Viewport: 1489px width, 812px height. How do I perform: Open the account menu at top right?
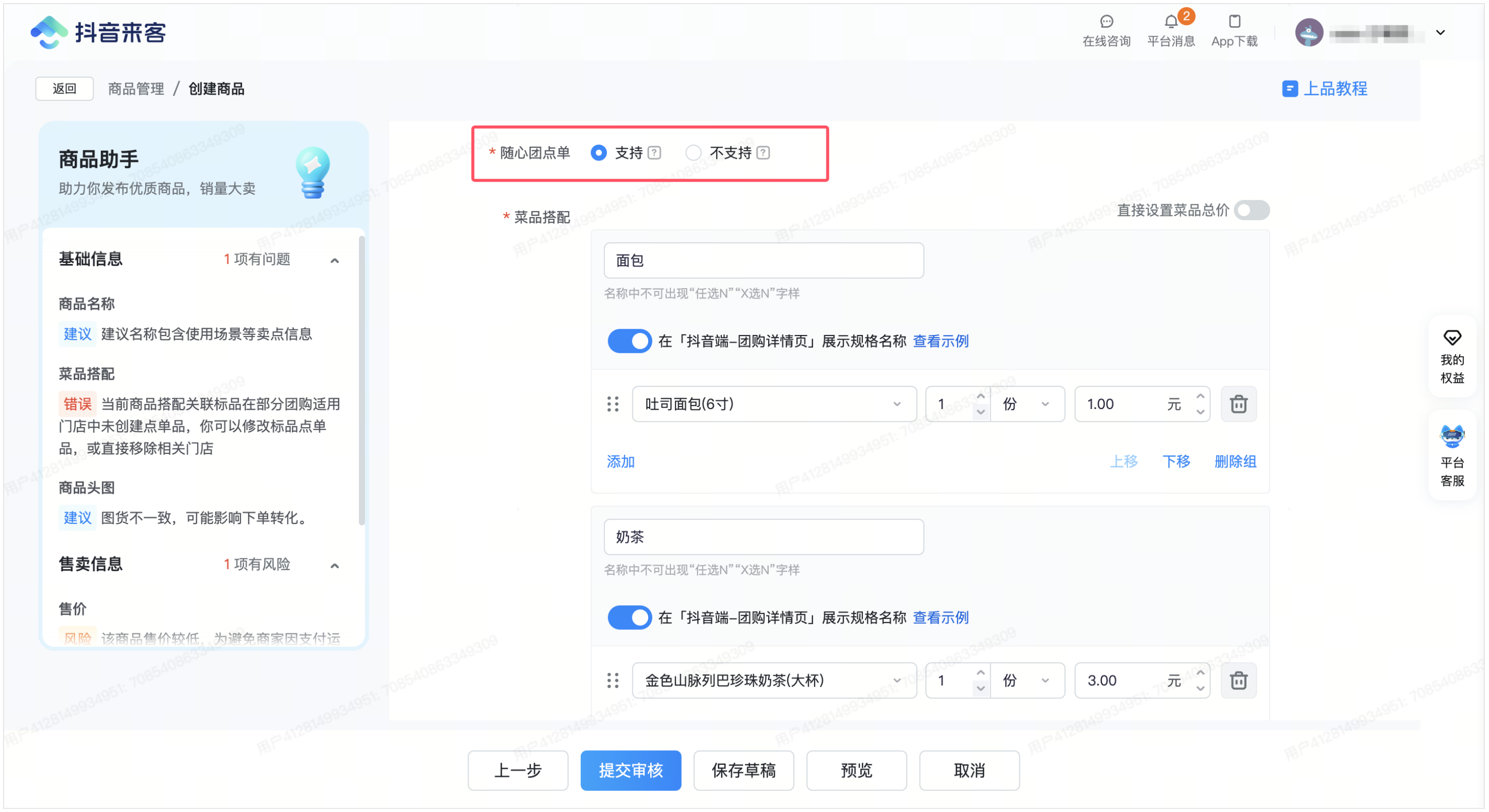point(1440,32)
